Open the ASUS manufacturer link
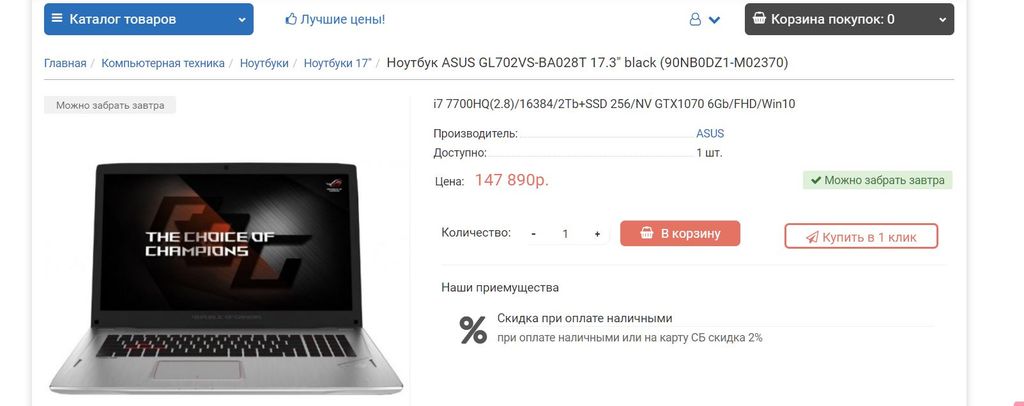 pyautogui.click(x=710, y=133)
